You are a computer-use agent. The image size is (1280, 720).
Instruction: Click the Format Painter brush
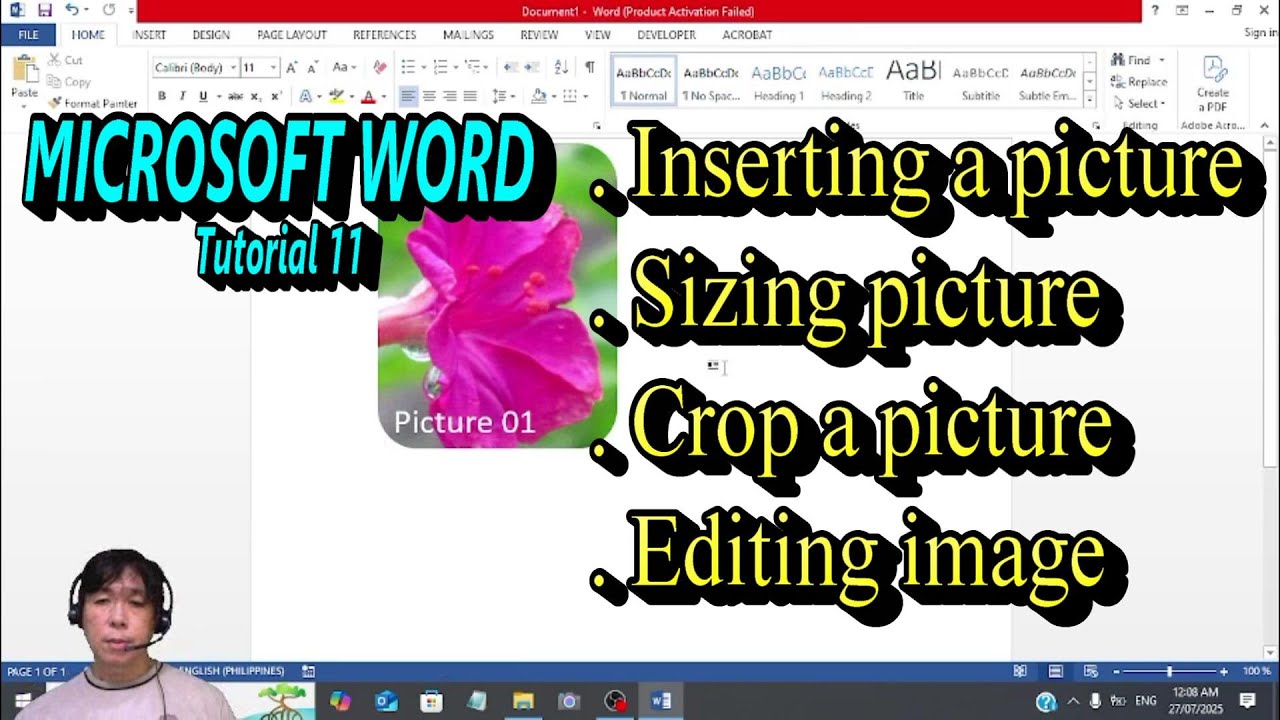(x=92, y=103)
